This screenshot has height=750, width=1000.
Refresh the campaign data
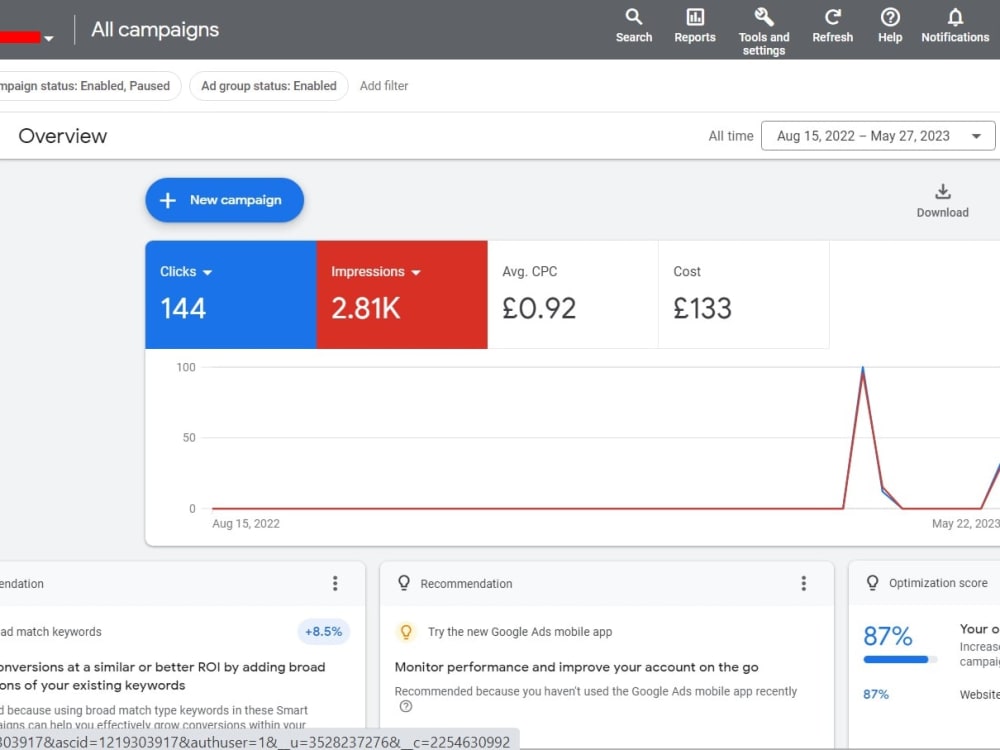click(832, 26)
